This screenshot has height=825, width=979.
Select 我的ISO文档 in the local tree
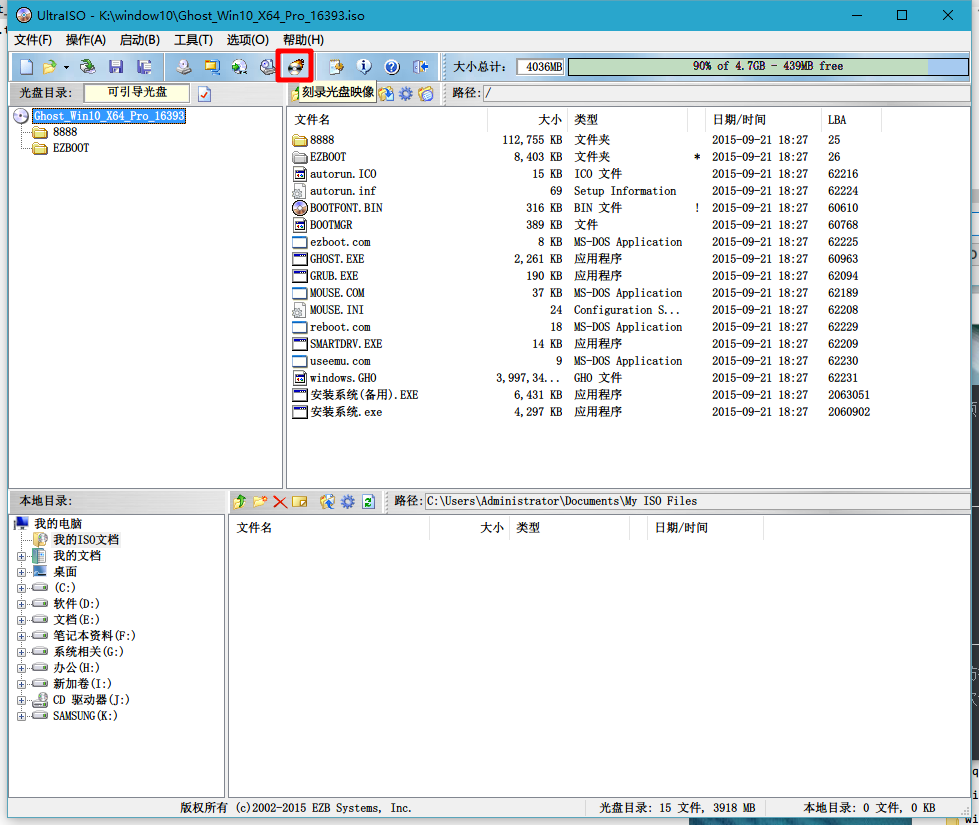point(86,540)
